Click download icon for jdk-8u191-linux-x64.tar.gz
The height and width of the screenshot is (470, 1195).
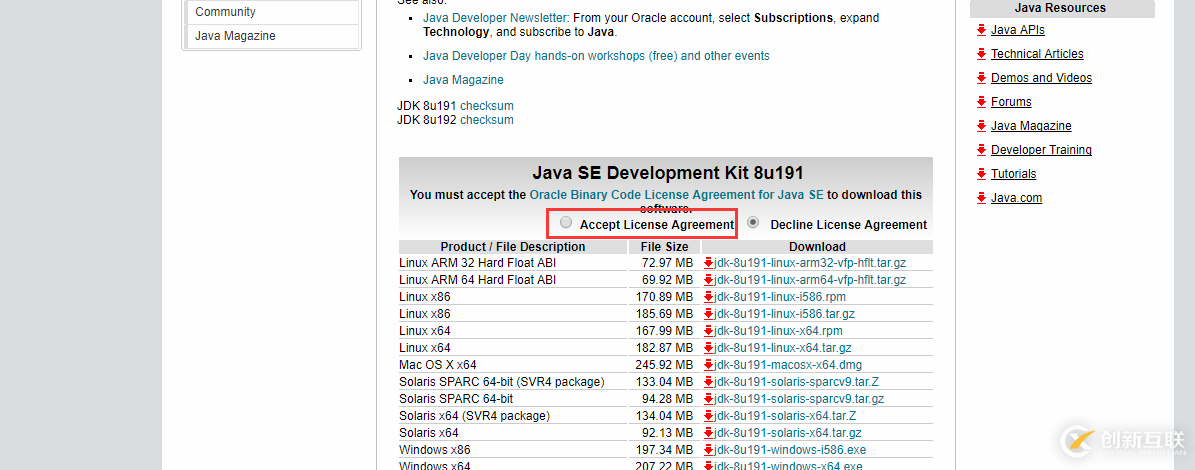tap(709, 348)
